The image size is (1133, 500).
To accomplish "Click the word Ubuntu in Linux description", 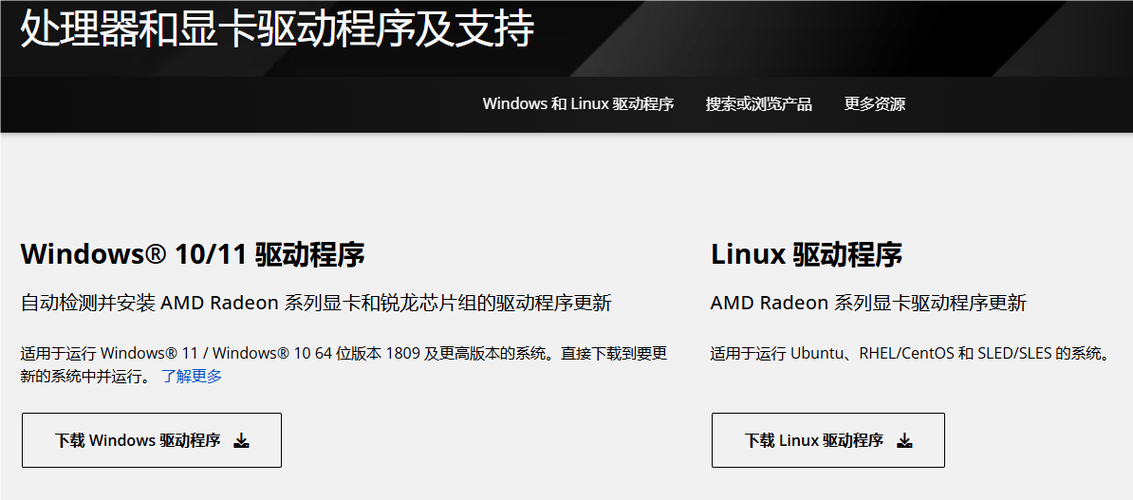I will click(x=816, y=355).
